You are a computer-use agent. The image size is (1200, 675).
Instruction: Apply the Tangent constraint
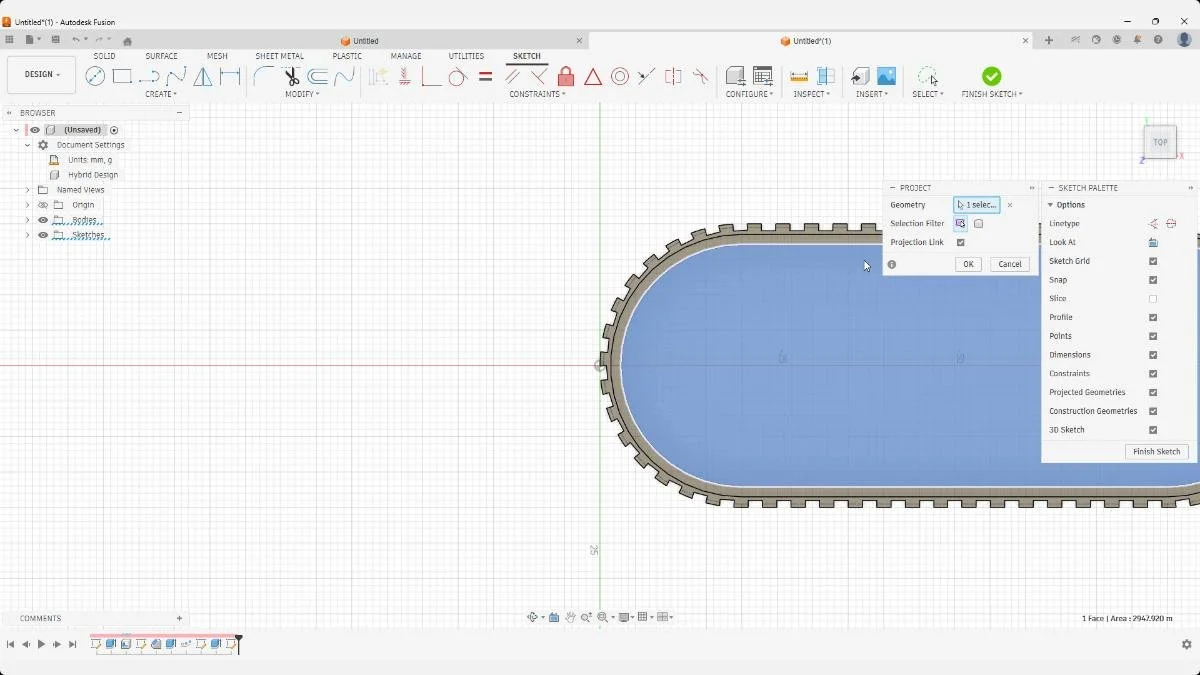(458, 76)
